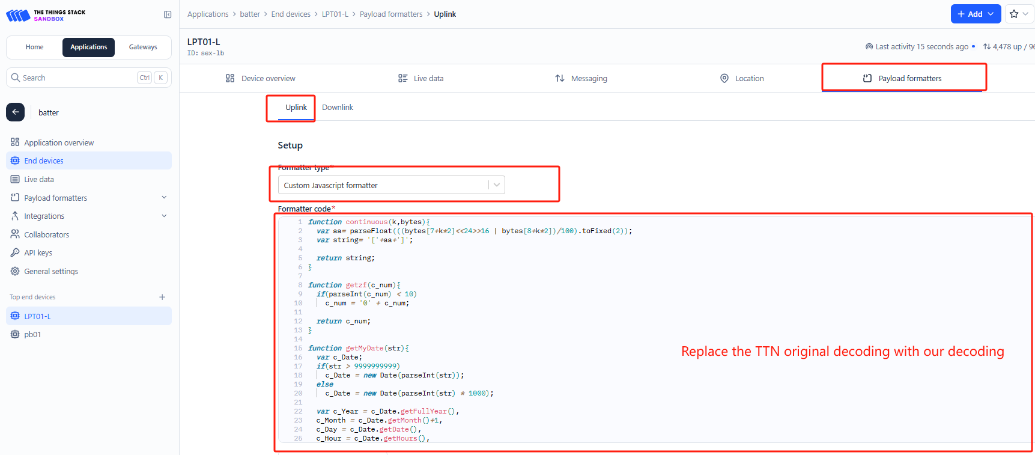Open the Formatter type dropdown
The height and width of the screenshot is (455, 1035).
point(391,186)
